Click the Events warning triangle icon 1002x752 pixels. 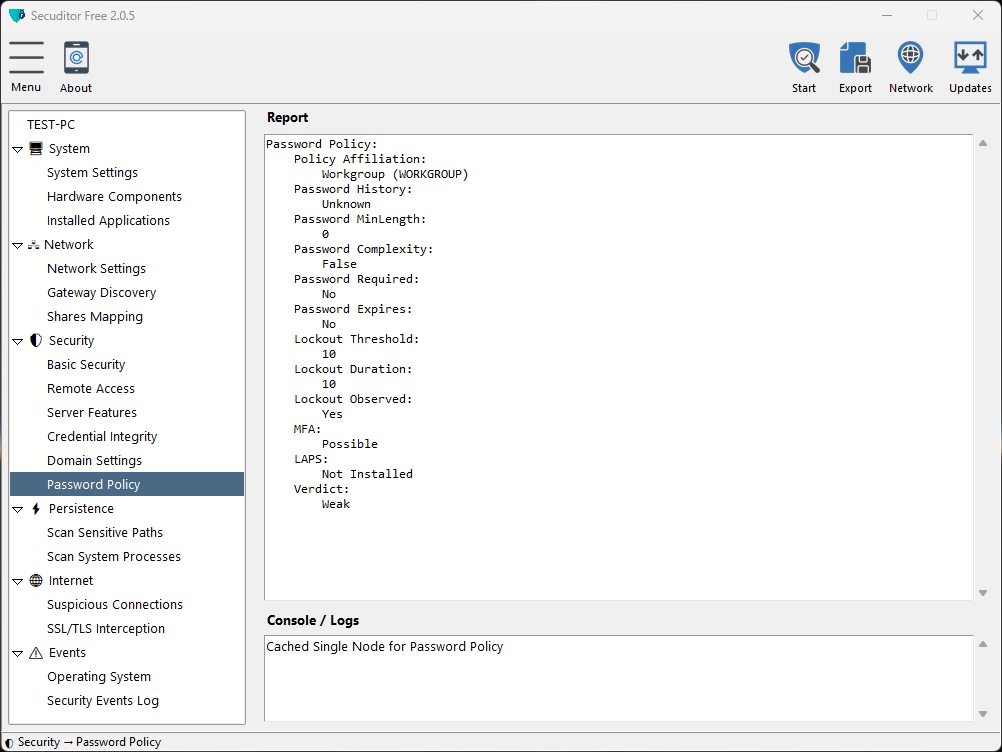click(36, 653)
